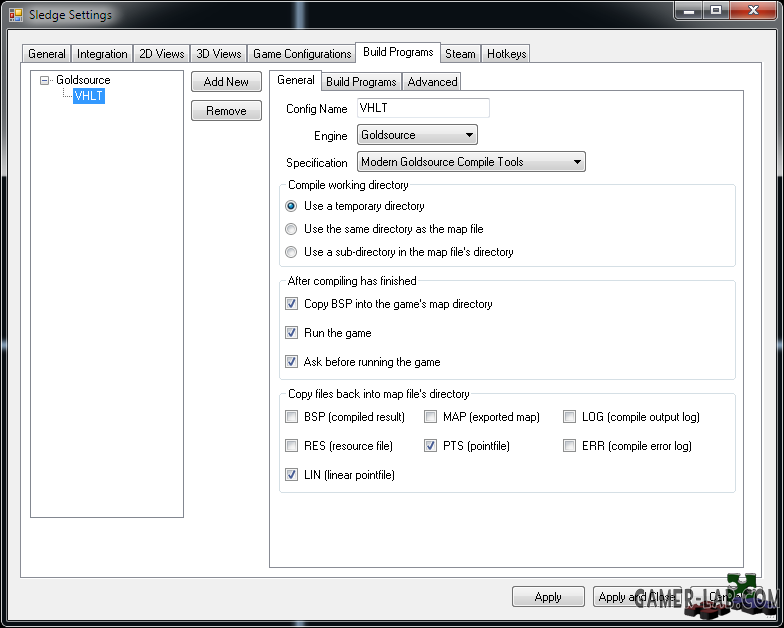Open the Specification dropdown
The width and height of the screenshot is (784, 628).
(x=471, y=162)
